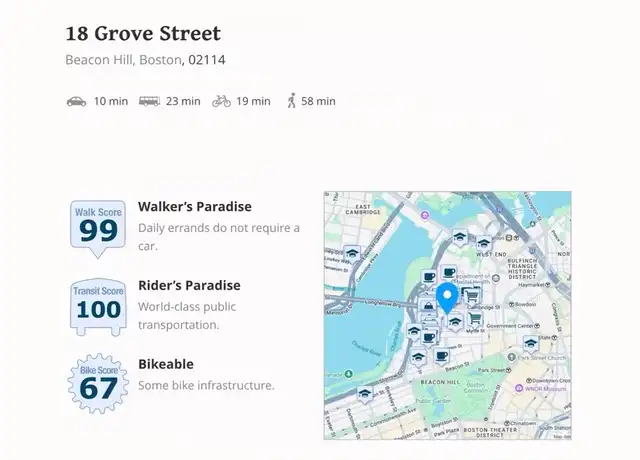This screenshot has width=640, height=460.
Task: Click the Haymarket station symbol
Action: (548, 284)
